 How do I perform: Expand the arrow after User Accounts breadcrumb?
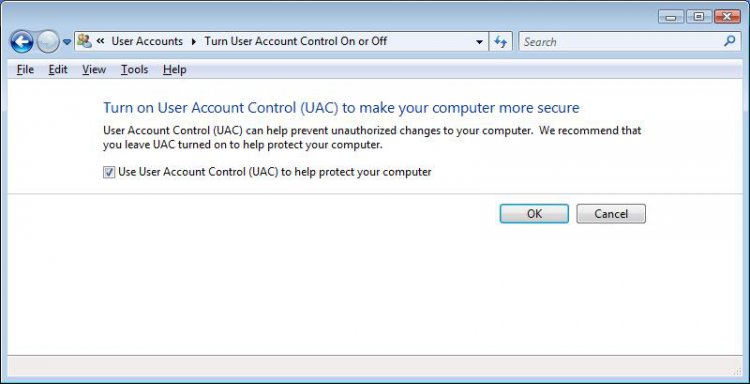194,42
